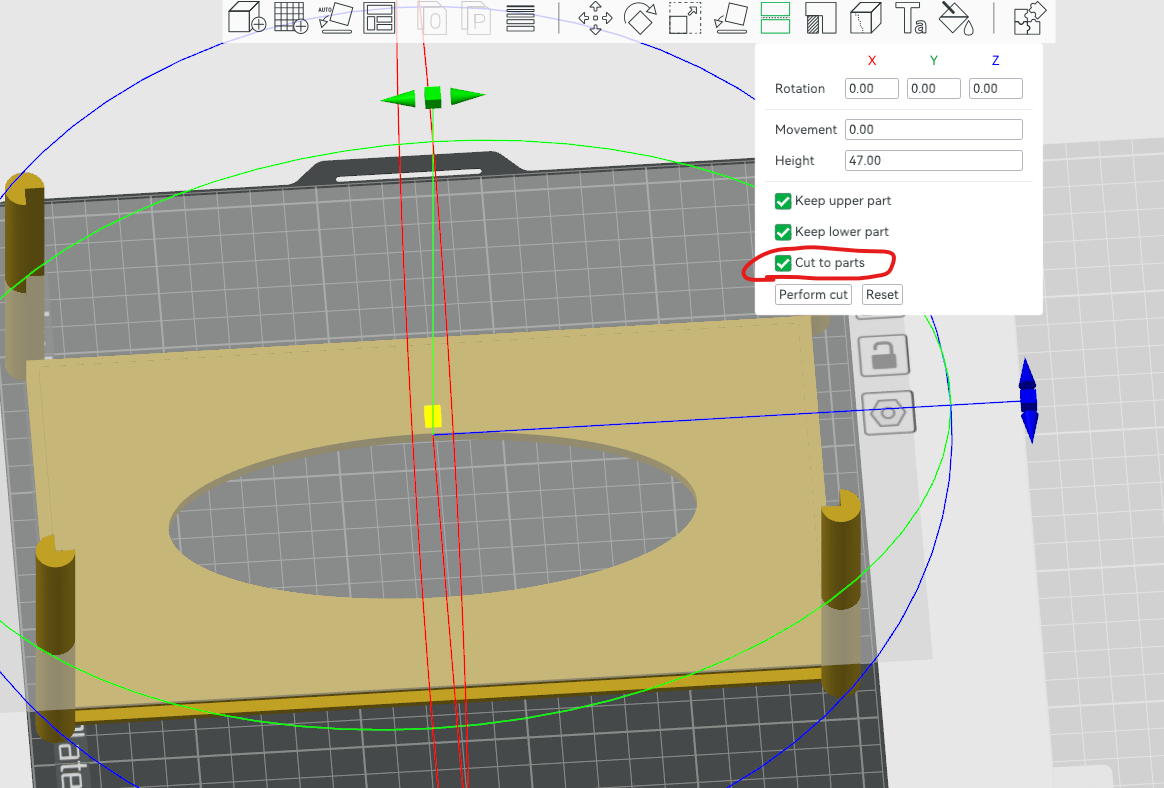Open the assembly view puzzle icon
1164x788 pixels.
click(1028, 17)
